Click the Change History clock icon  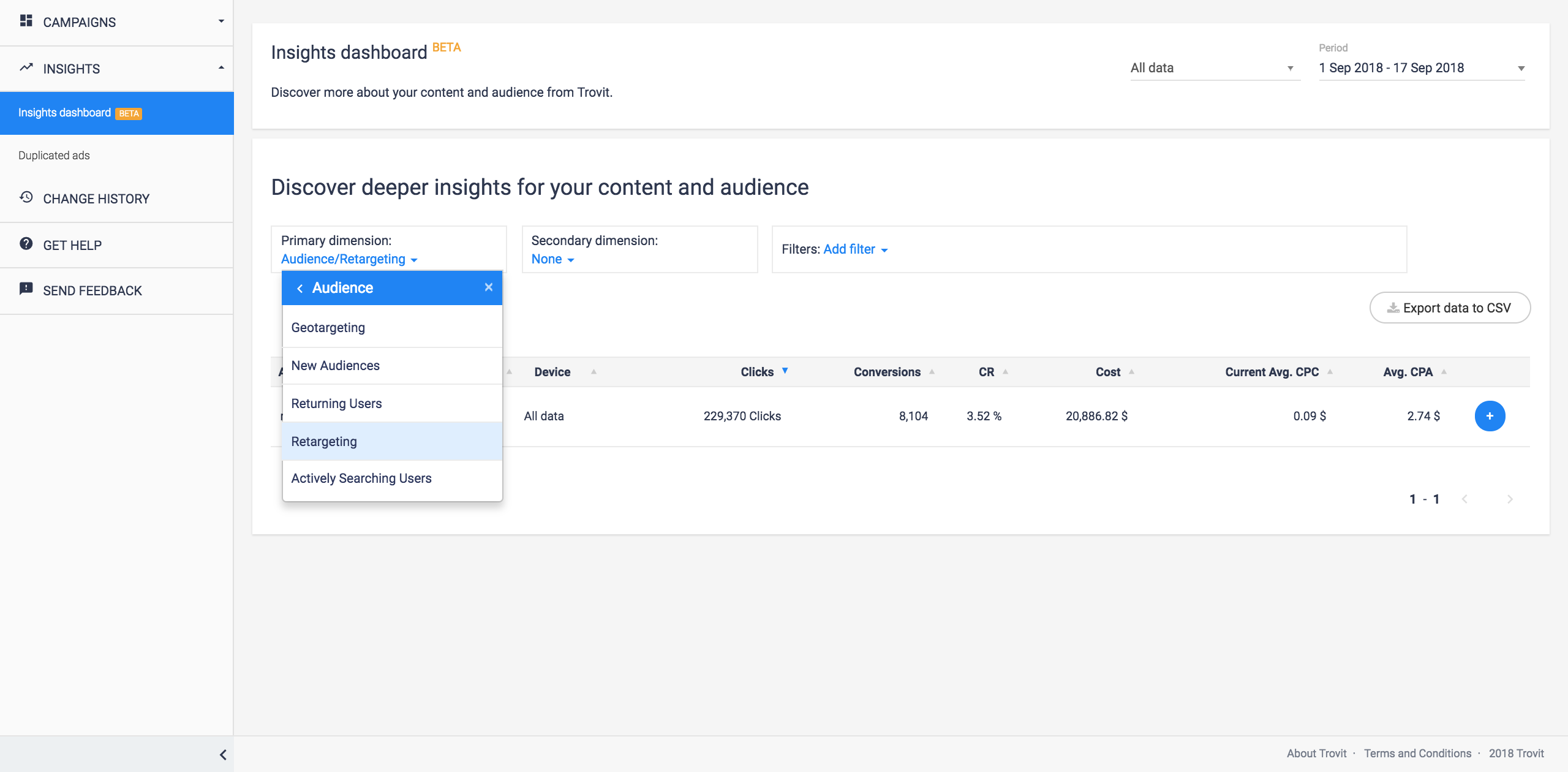26,197
